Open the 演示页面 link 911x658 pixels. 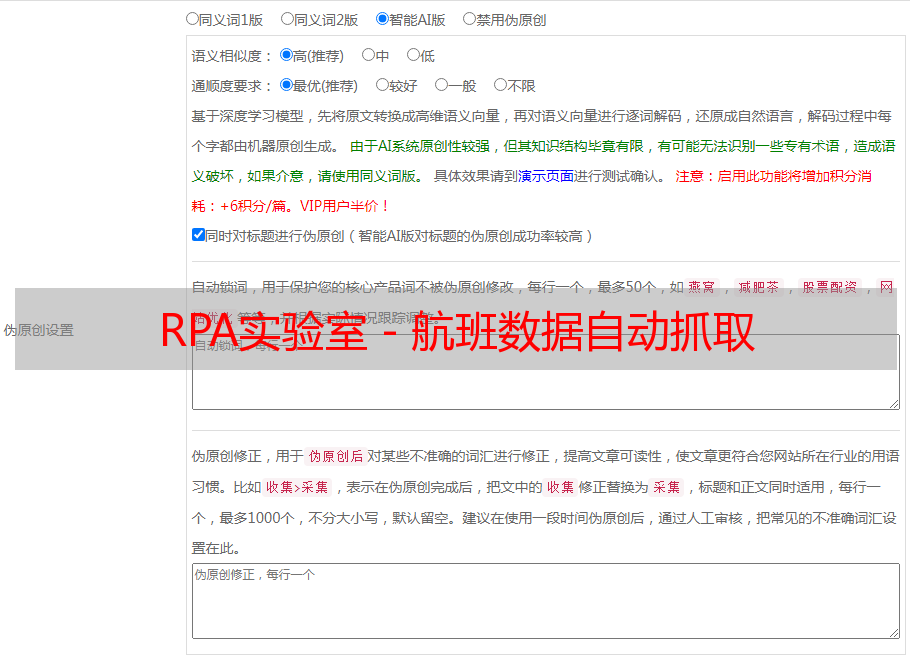(x=546, y=176)
